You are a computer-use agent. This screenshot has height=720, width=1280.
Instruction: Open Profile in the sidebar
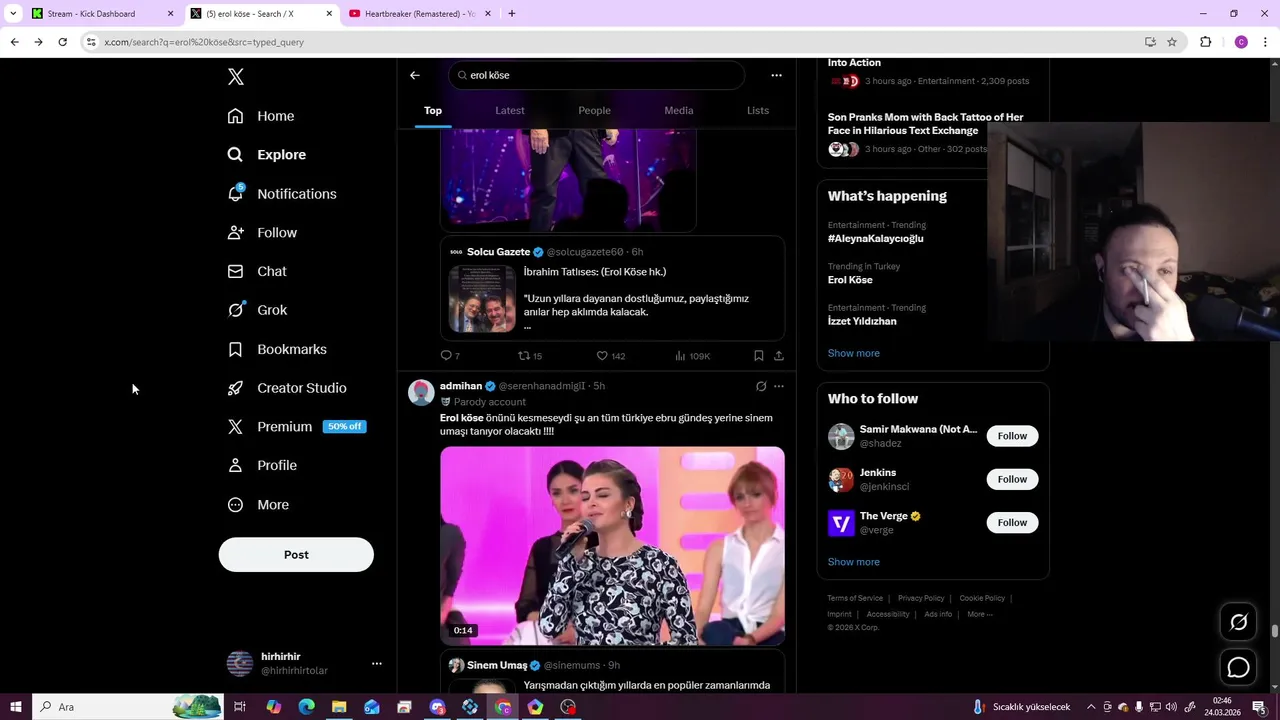coord(262,466)
